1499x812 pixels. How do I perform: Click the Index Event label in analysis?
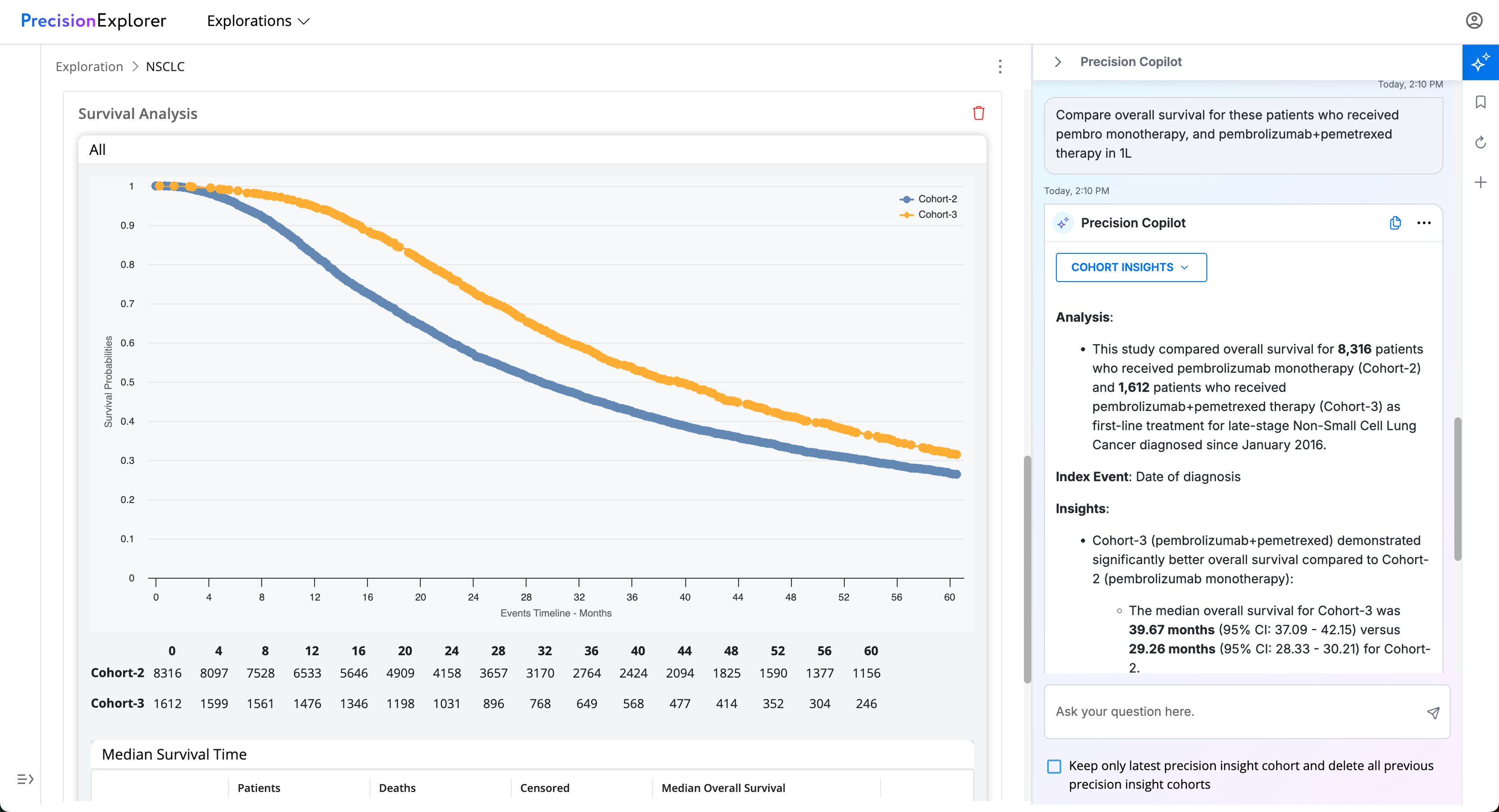click(1092, 477)
